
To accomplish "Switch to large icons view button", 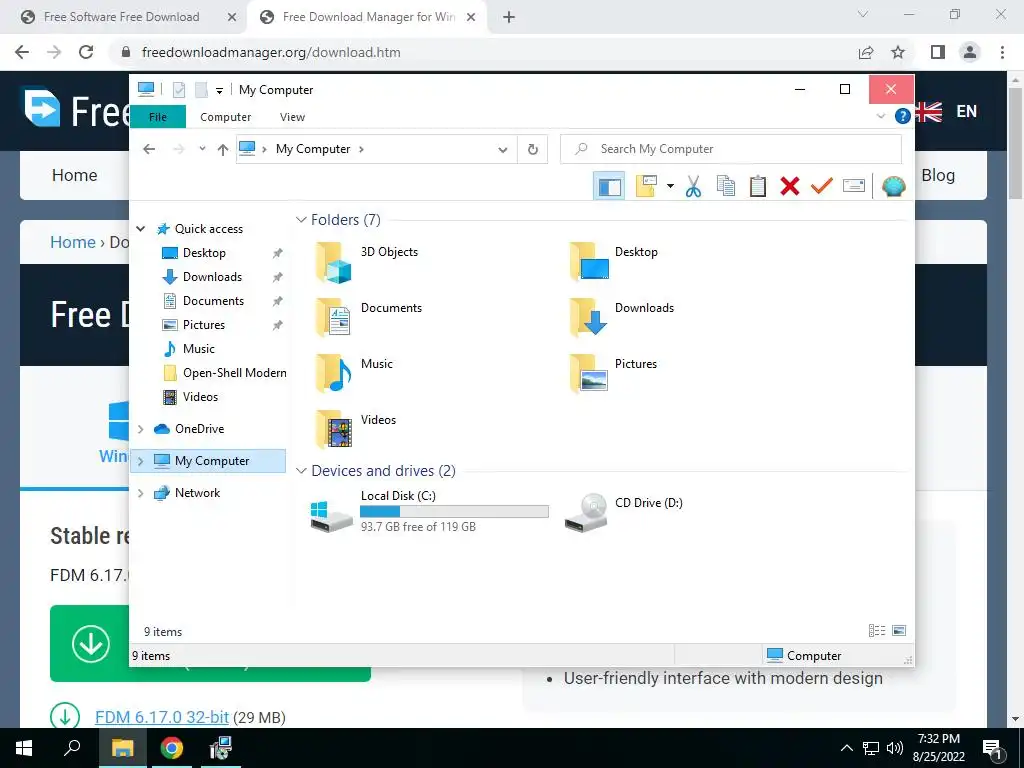I will click(899, 631).
